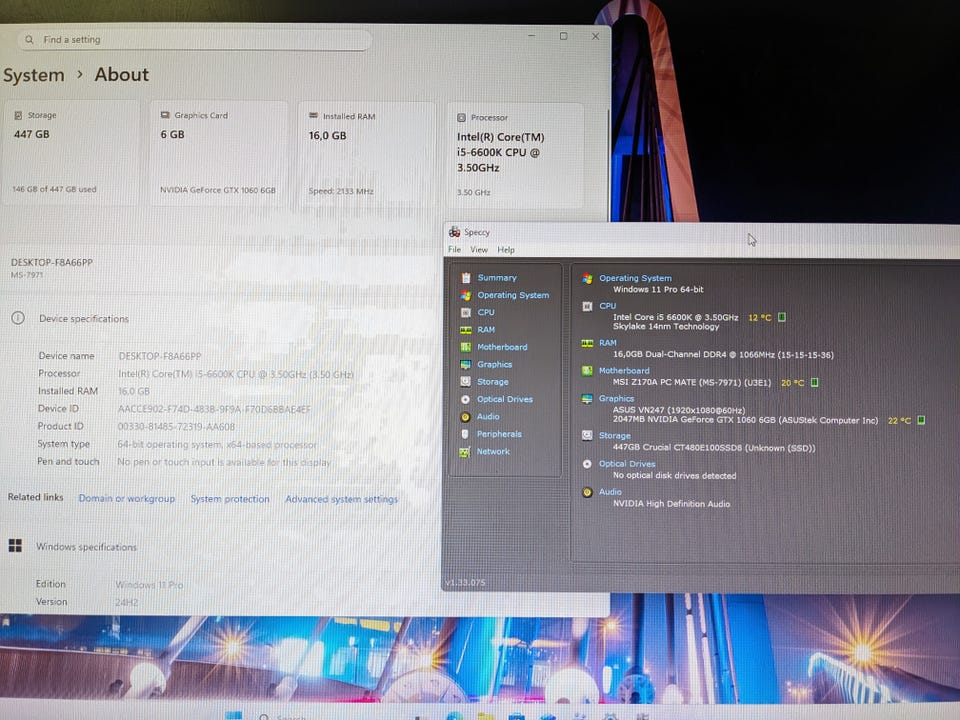960x720 pixels.
Task: Click info icon beside Device specifications
Action: [18, 318]
